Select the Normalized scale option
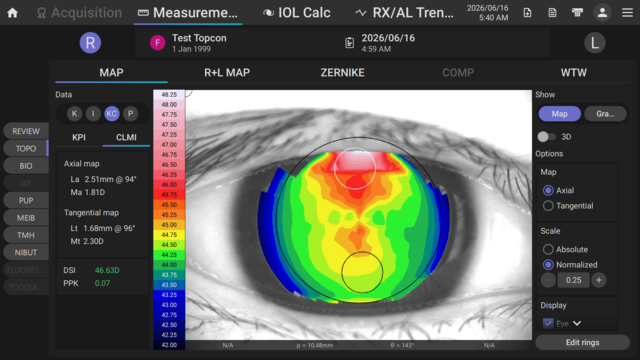This screenshot has width=640, height=360. (x=548, y=264)
